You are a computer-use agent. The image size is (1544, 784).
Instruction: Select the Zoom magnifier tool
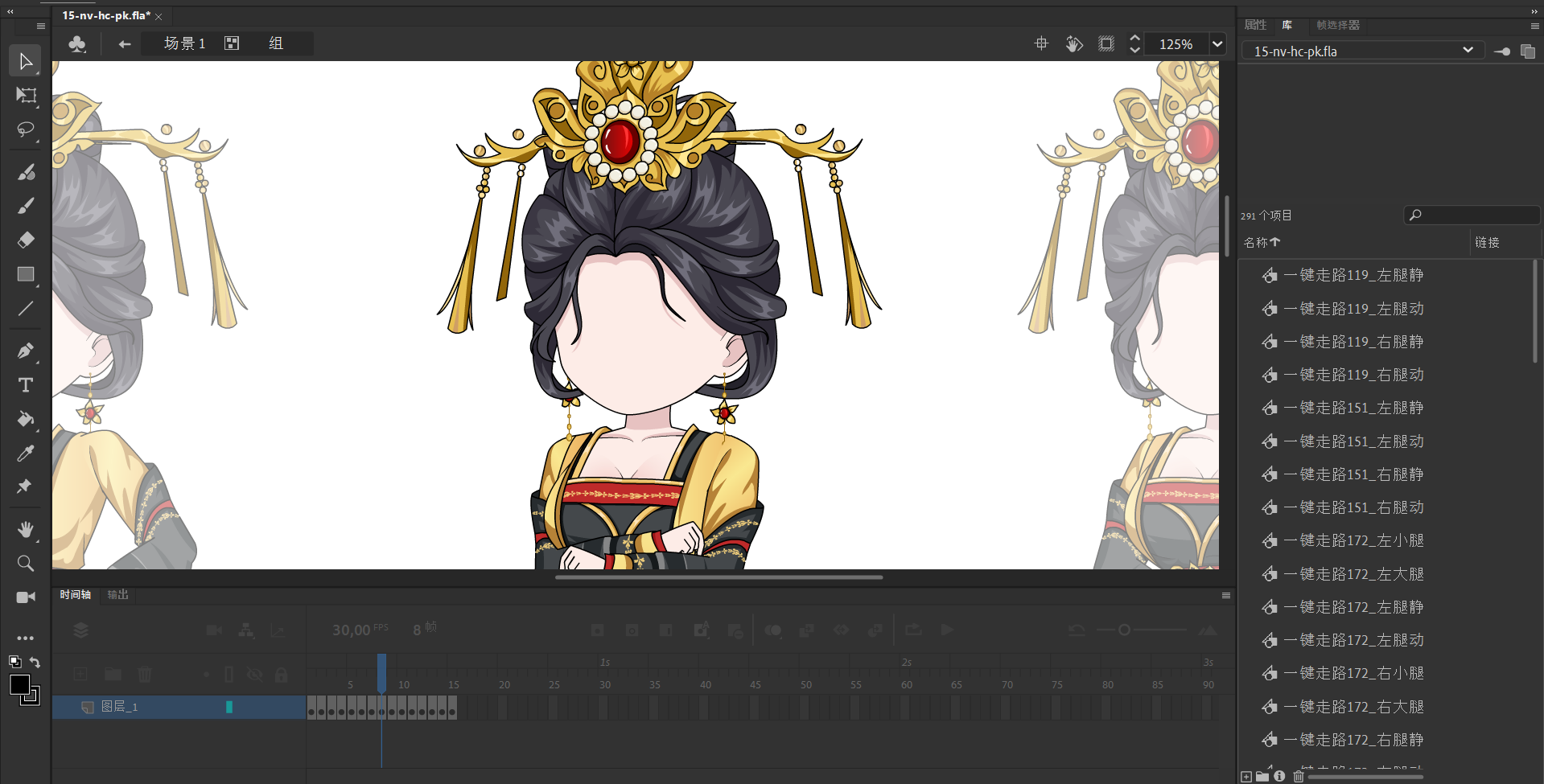[x=26, y=564]
